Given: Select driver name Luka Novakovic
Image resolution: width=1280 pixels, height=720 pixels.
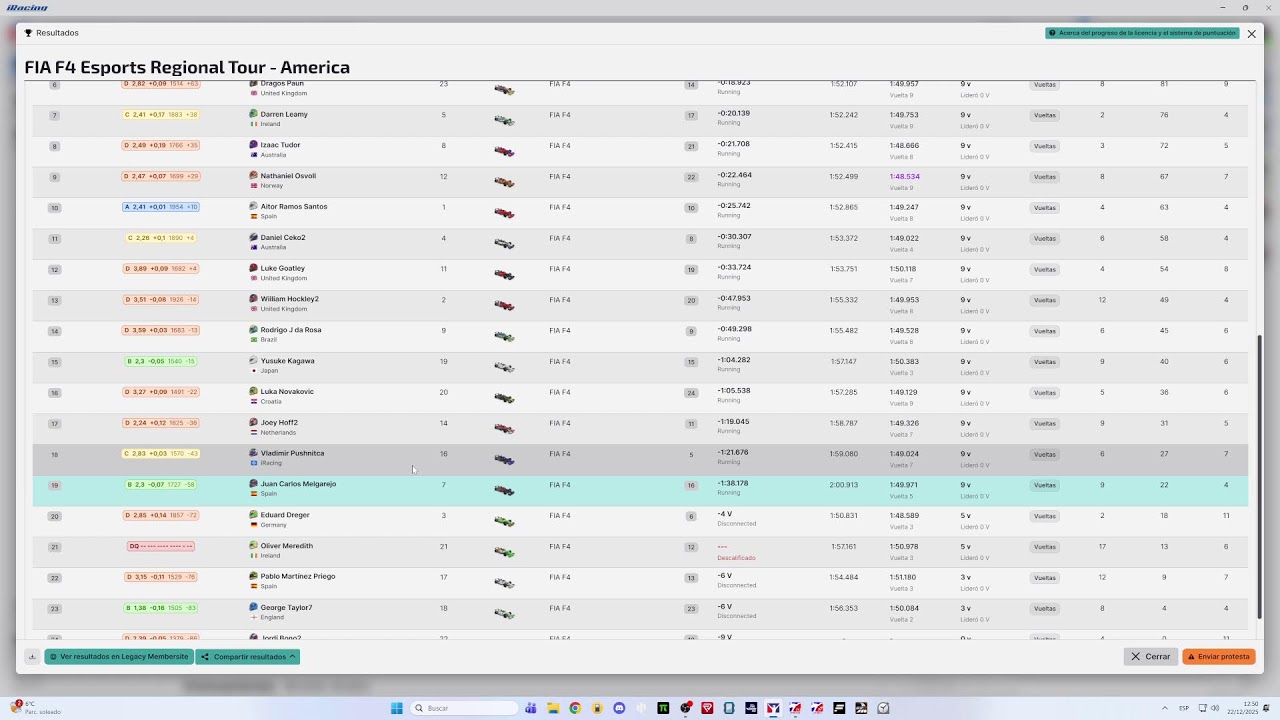Looking at the screenshot, I should [287, 392].
